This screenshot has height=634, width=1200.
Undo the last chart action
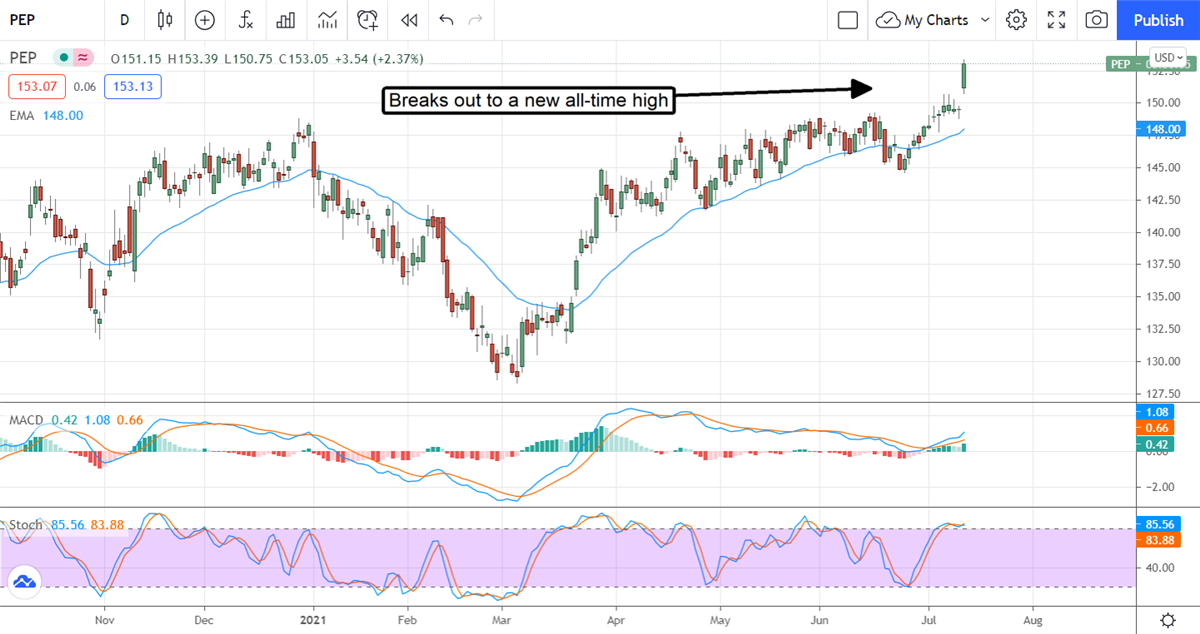click(446, 20)
